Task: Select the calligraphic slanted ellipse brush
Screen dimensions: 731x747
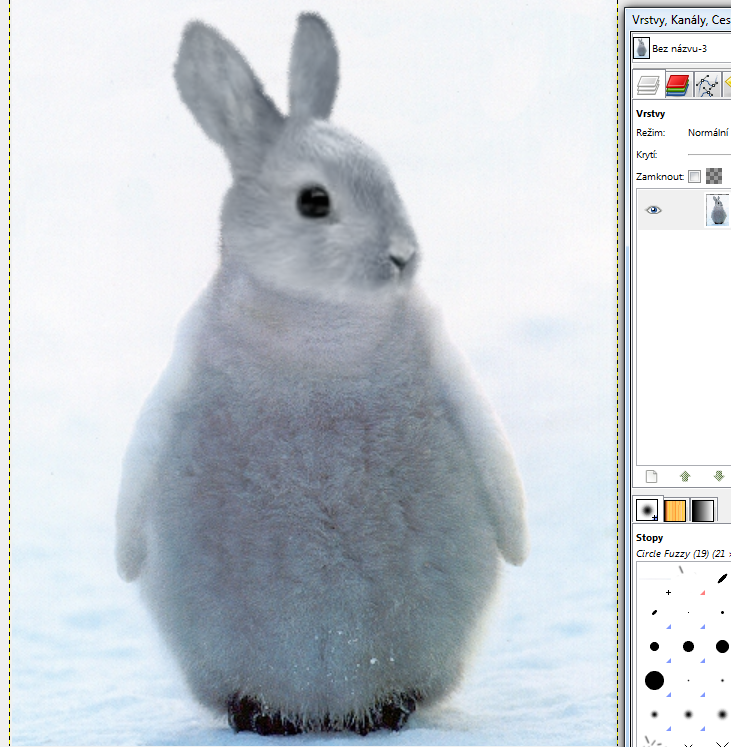Action: coord(722,578)
